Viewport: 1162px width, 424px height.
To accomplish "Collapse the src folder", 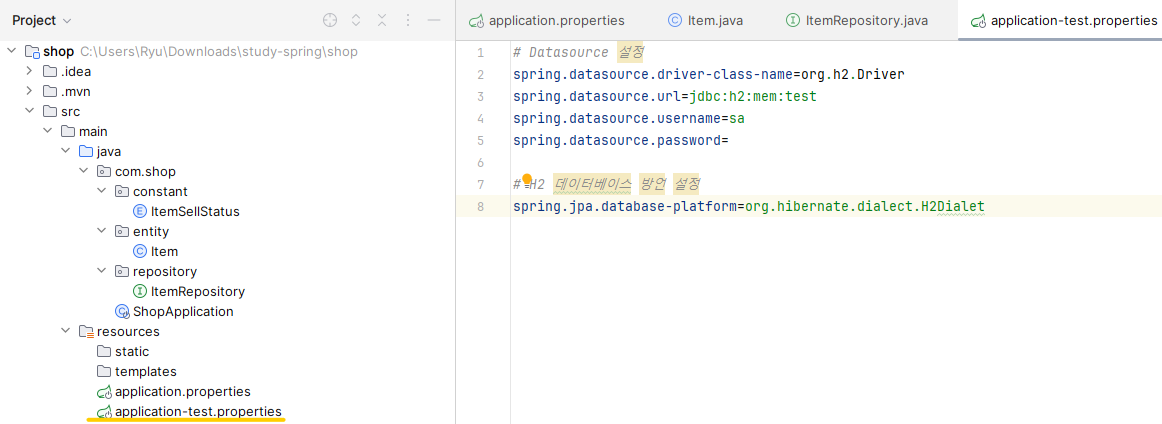I will [x=29, y=112].
